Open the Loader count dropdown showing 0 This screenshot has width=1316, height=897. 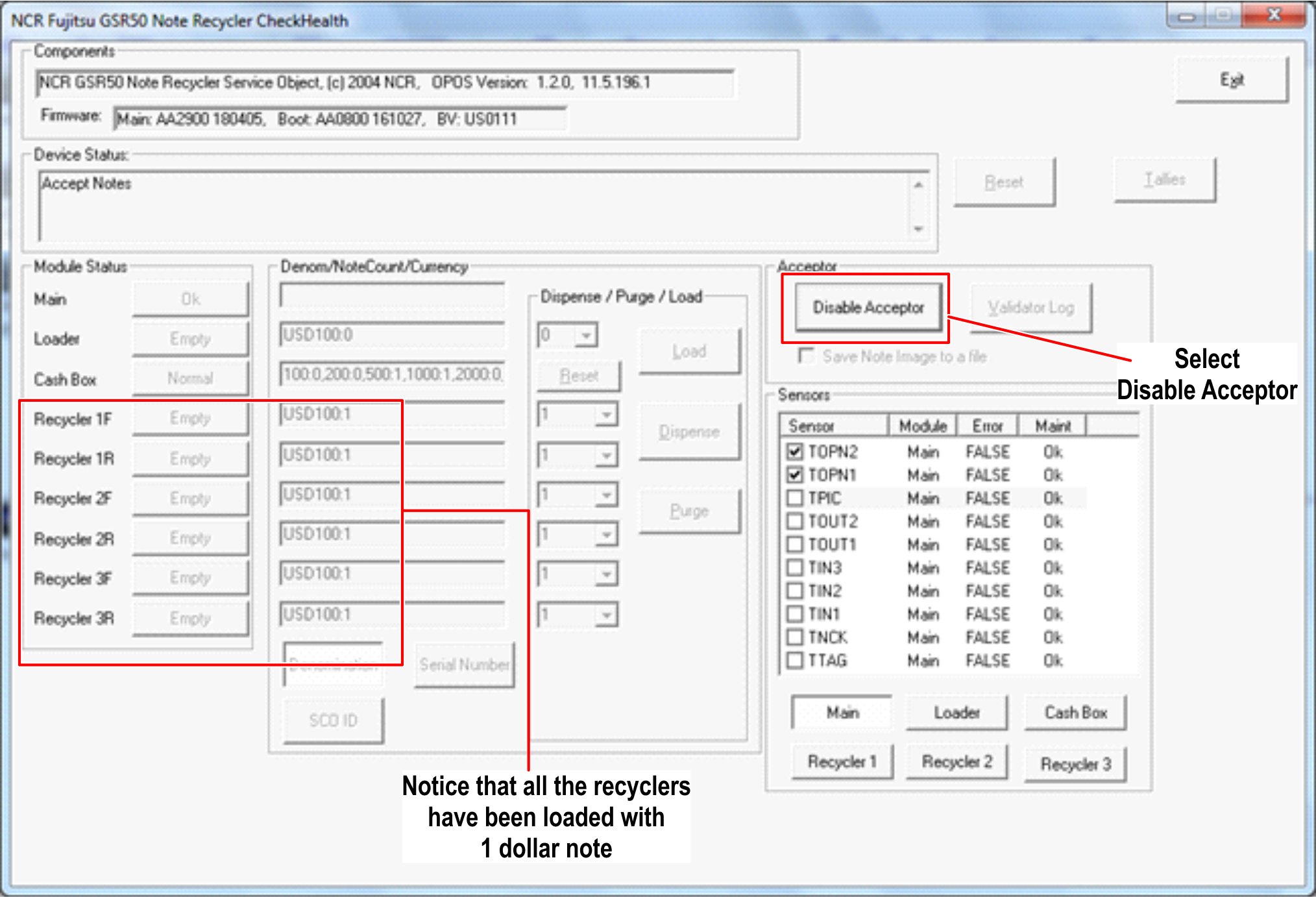point(586,336)
